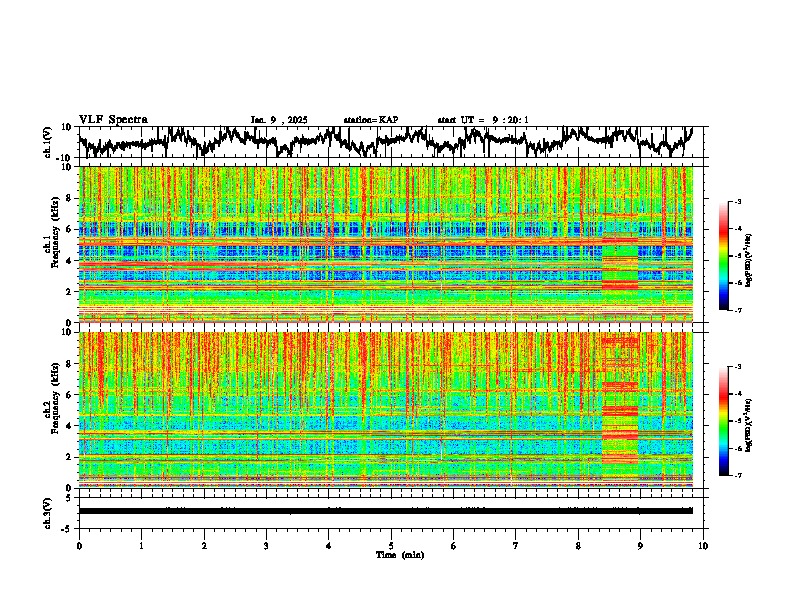Click the "station=KAP" label
792x612 pixels.
pos(371,120)
